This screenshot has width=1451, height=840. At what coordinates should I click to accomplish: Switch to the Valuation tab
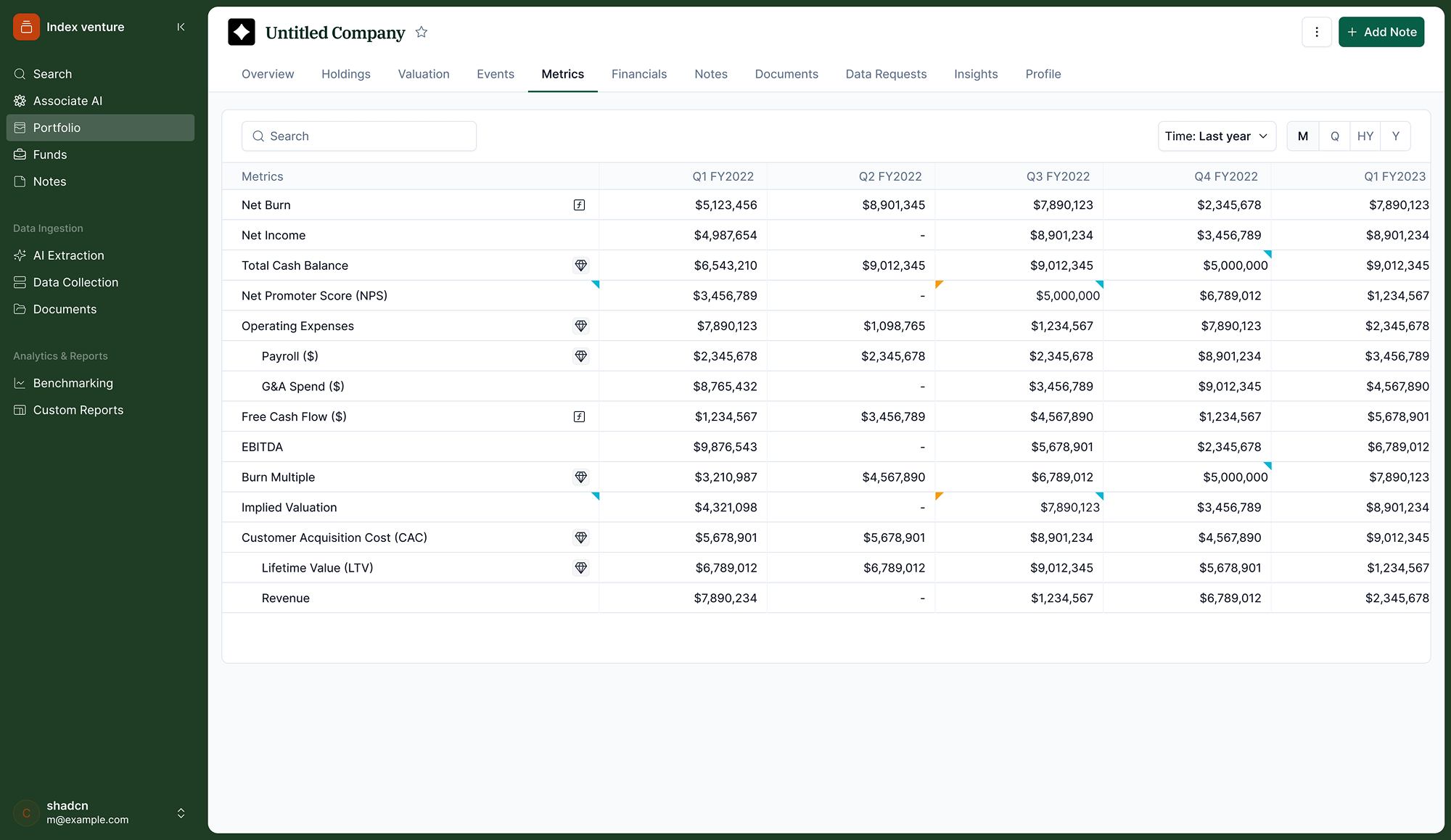(424, 74)
